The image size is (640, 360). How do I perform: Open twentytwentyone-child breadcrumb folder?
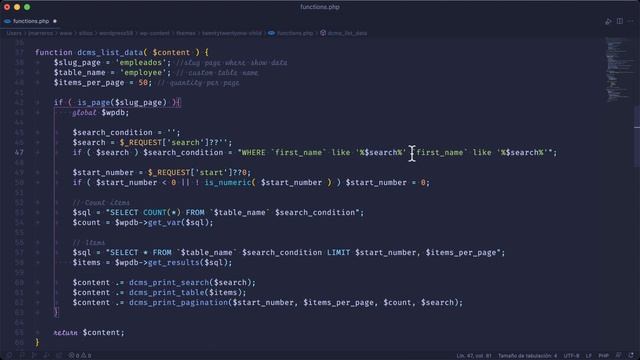click(232, 33)
